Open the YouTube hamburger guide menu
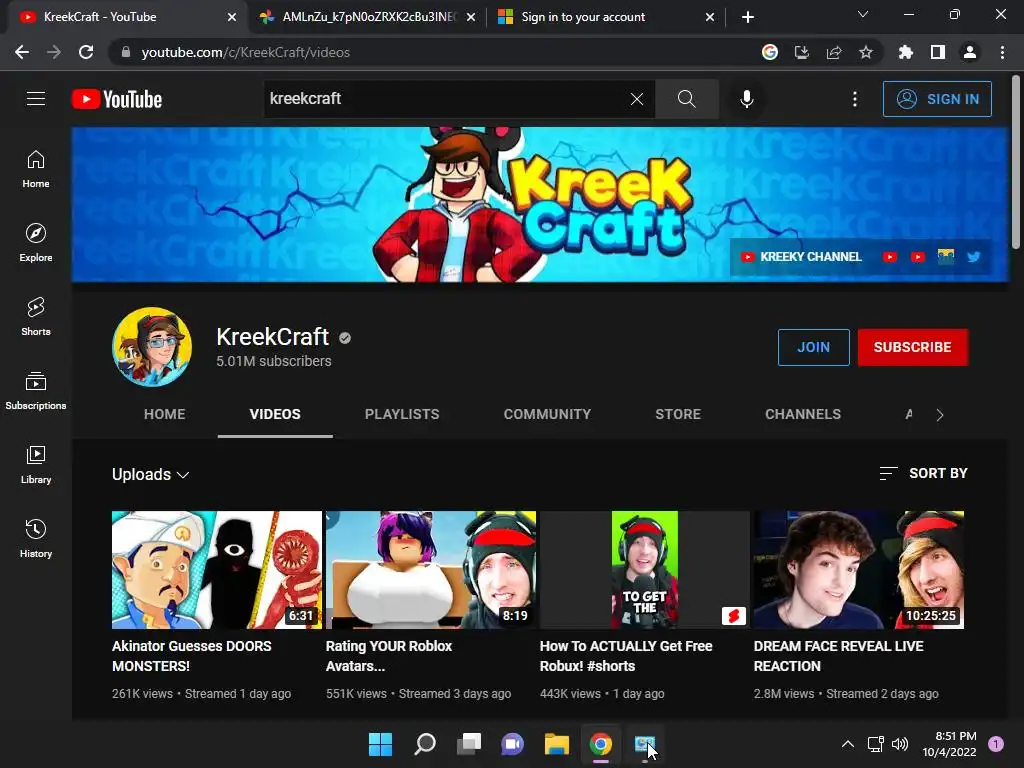The width and height of the screenshot is (1024, 768). 36,99
